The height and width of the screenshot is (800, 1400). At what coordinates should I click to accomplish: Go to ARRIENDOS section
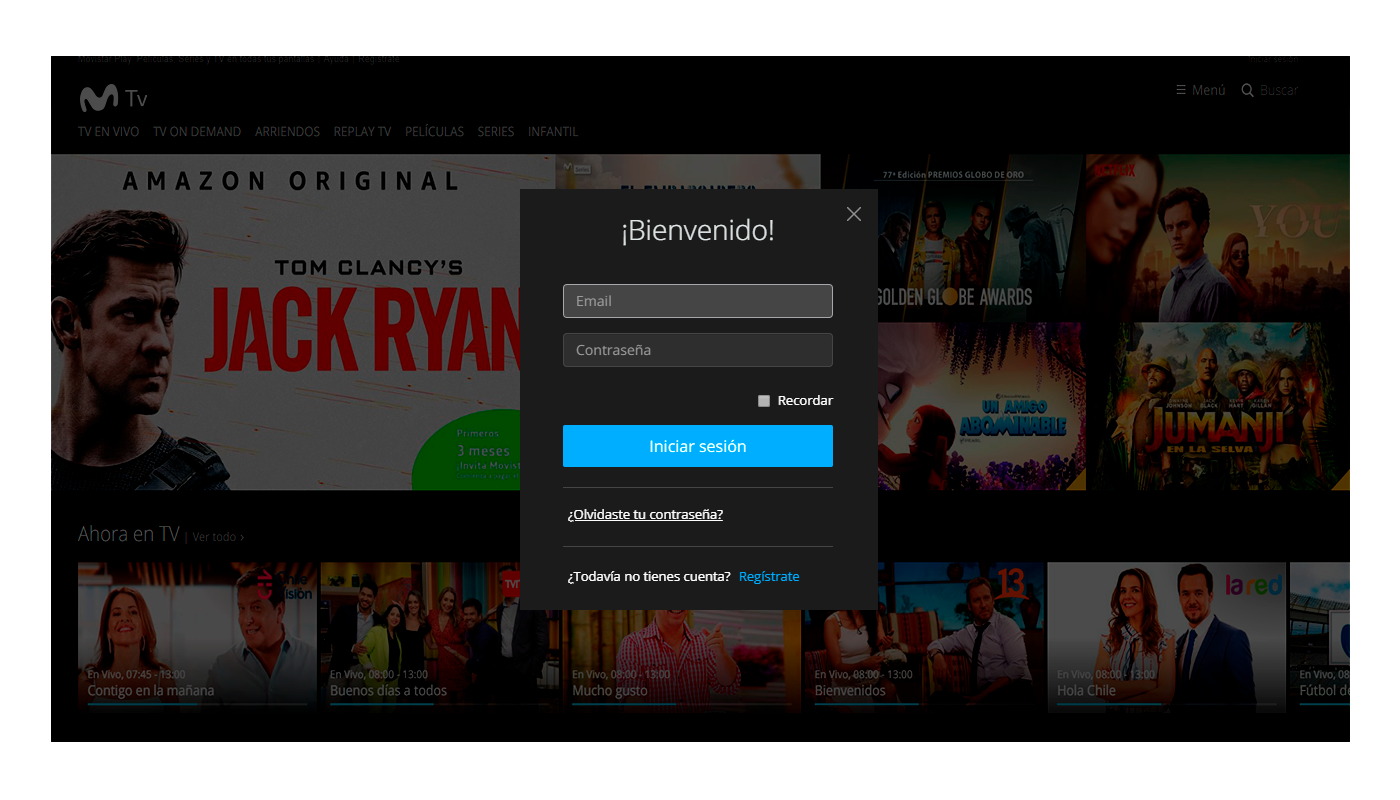click(x=288, y=132)
